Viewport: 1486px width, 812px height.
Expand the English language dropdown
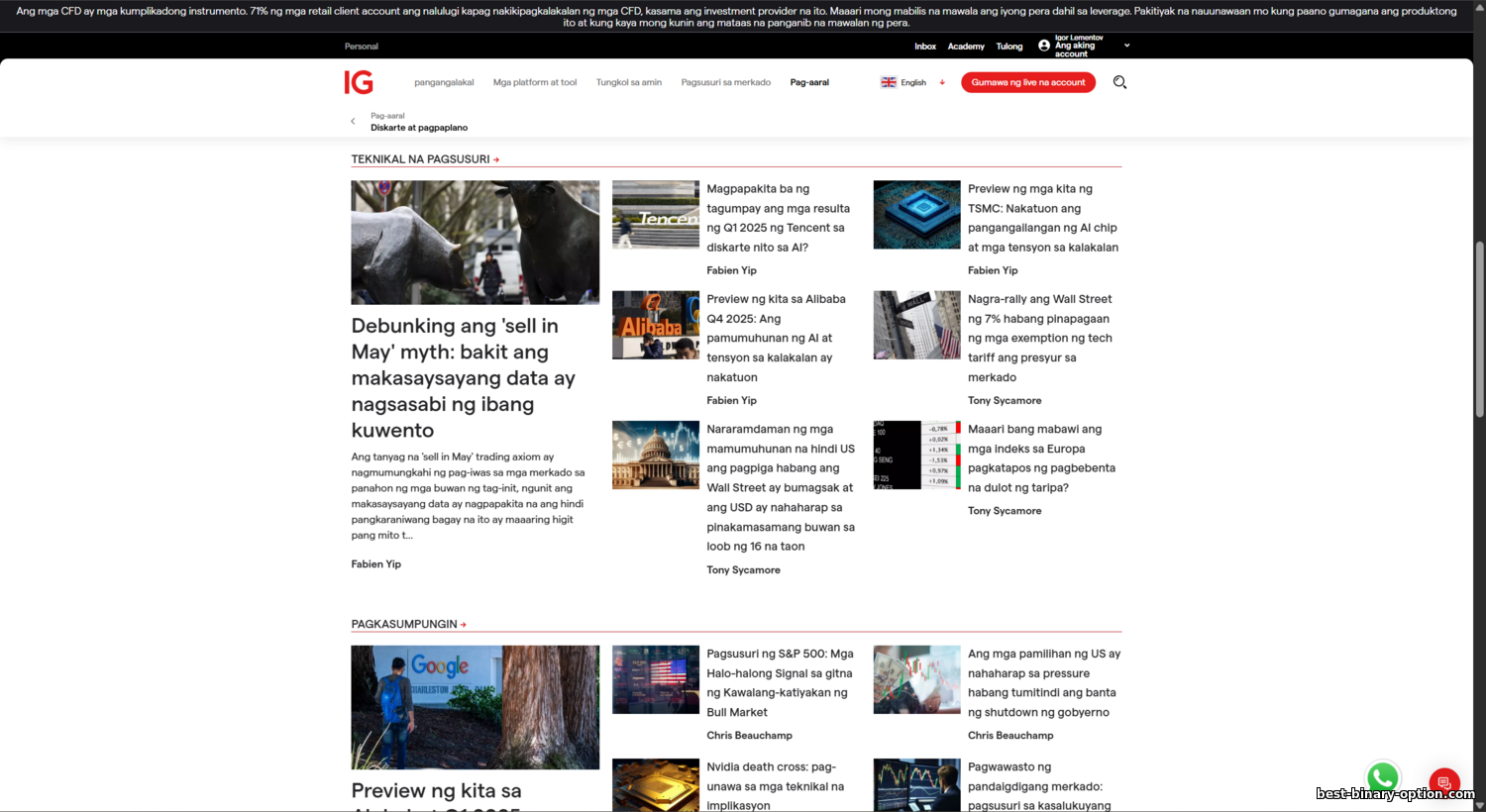[x=942, y=82]
